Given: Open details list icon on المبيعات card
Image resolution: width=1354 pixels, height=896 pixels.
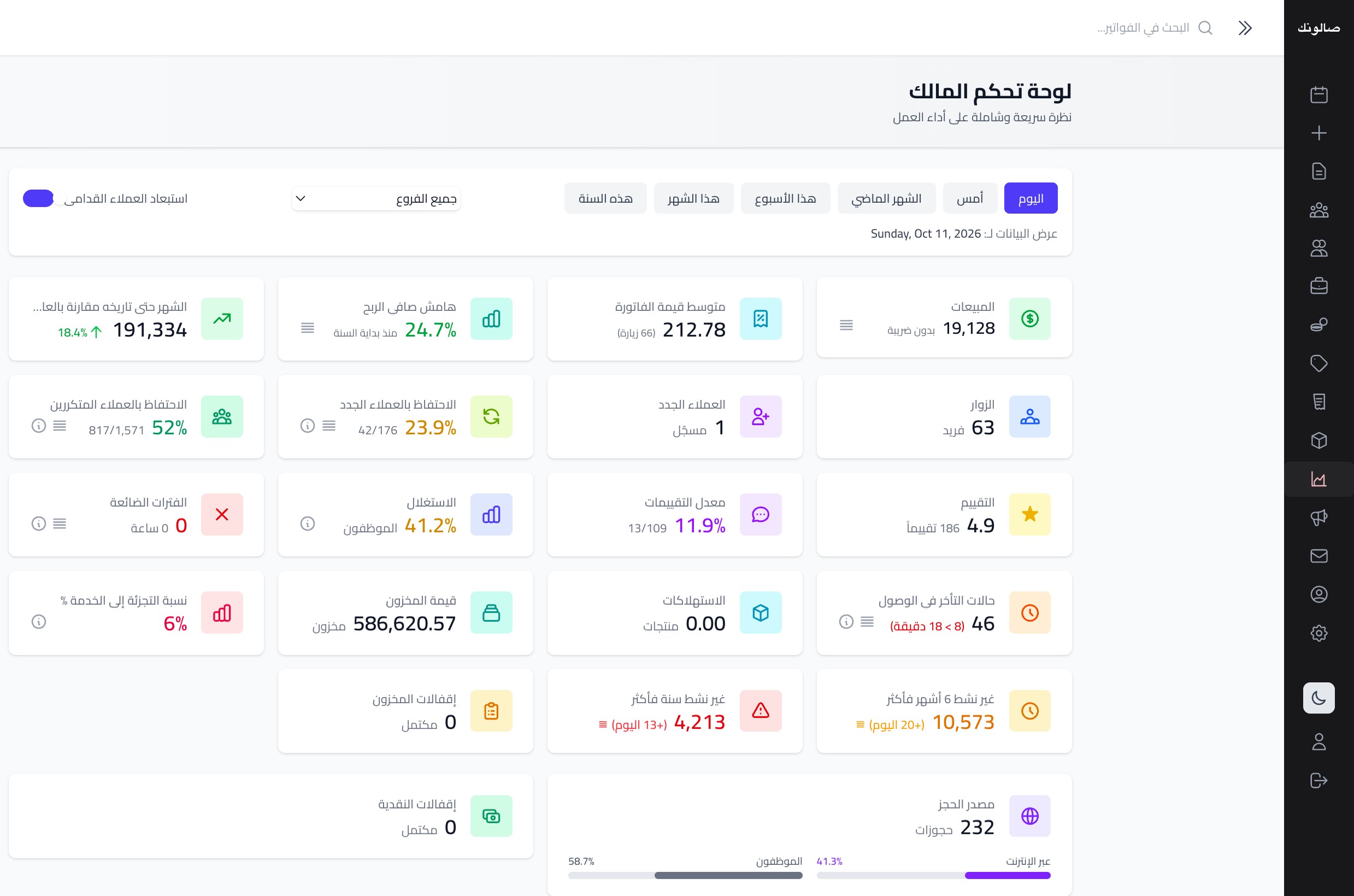Looking at the screenshot, I should [846, 325].
